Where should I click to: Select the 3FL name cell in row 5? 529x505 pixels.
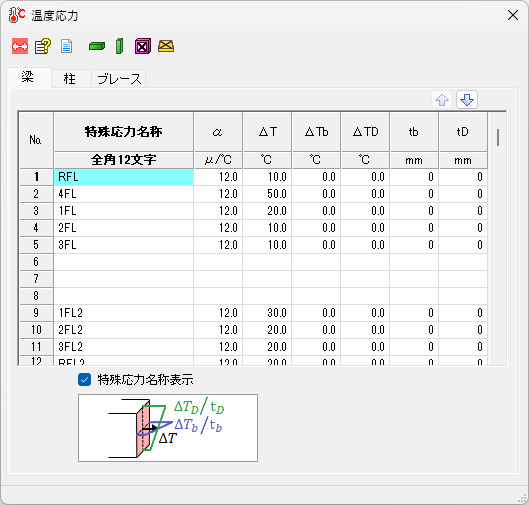coord(123,245)
